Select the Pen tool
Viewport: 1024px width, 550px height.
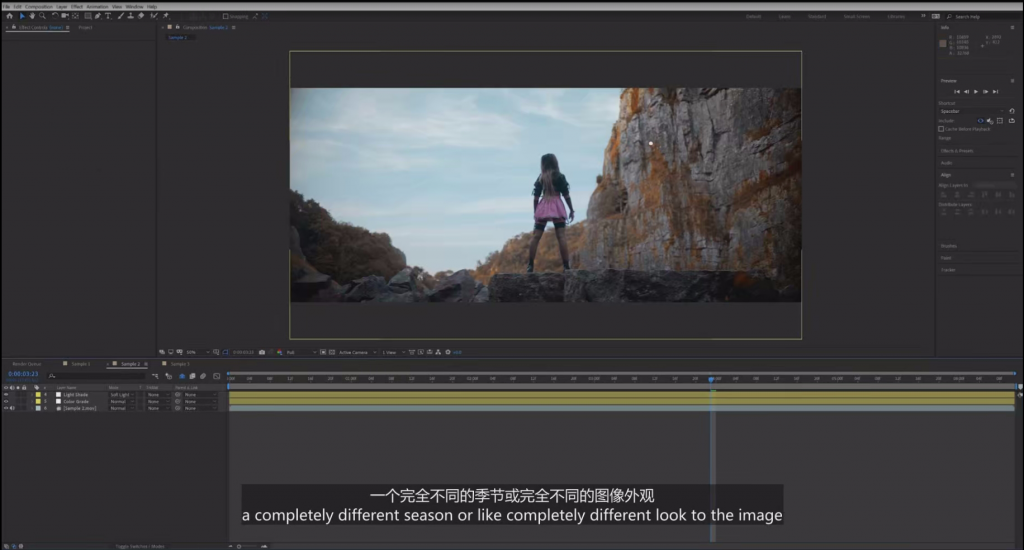[98, 16]
